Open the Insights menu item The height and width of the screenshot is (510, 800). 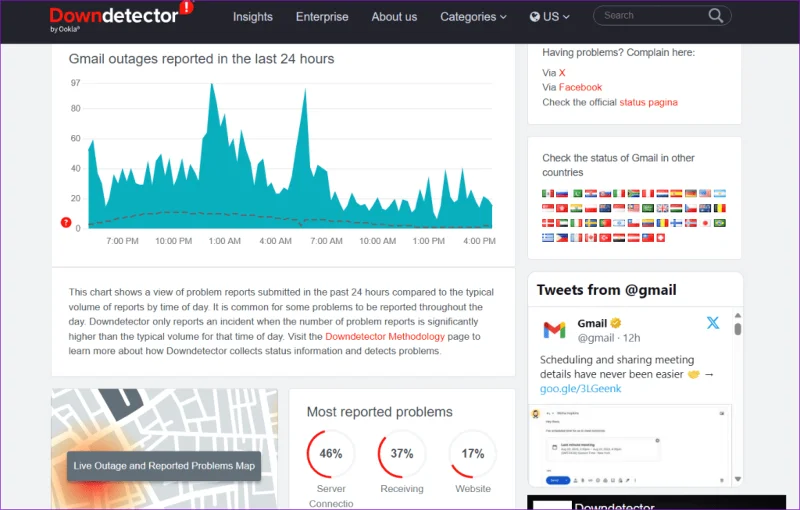253,17
